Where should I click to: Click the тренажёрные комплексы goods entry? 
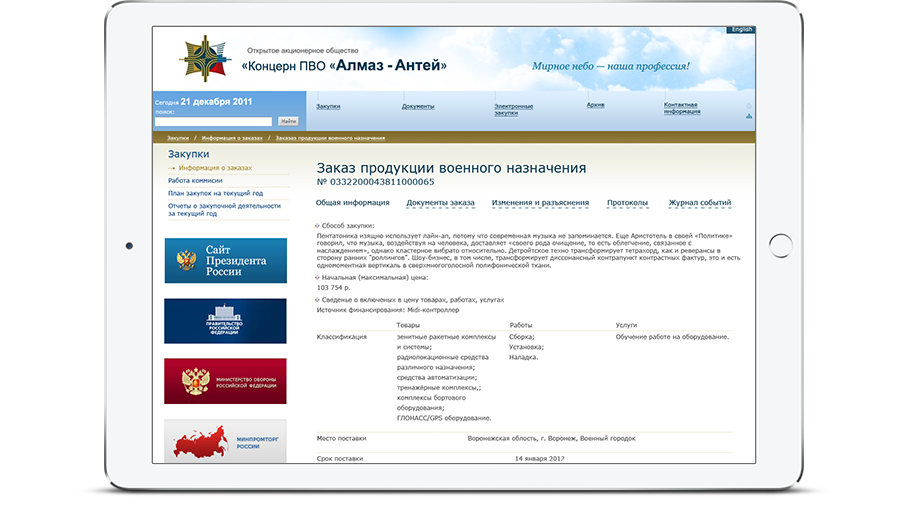click(438, 388)
